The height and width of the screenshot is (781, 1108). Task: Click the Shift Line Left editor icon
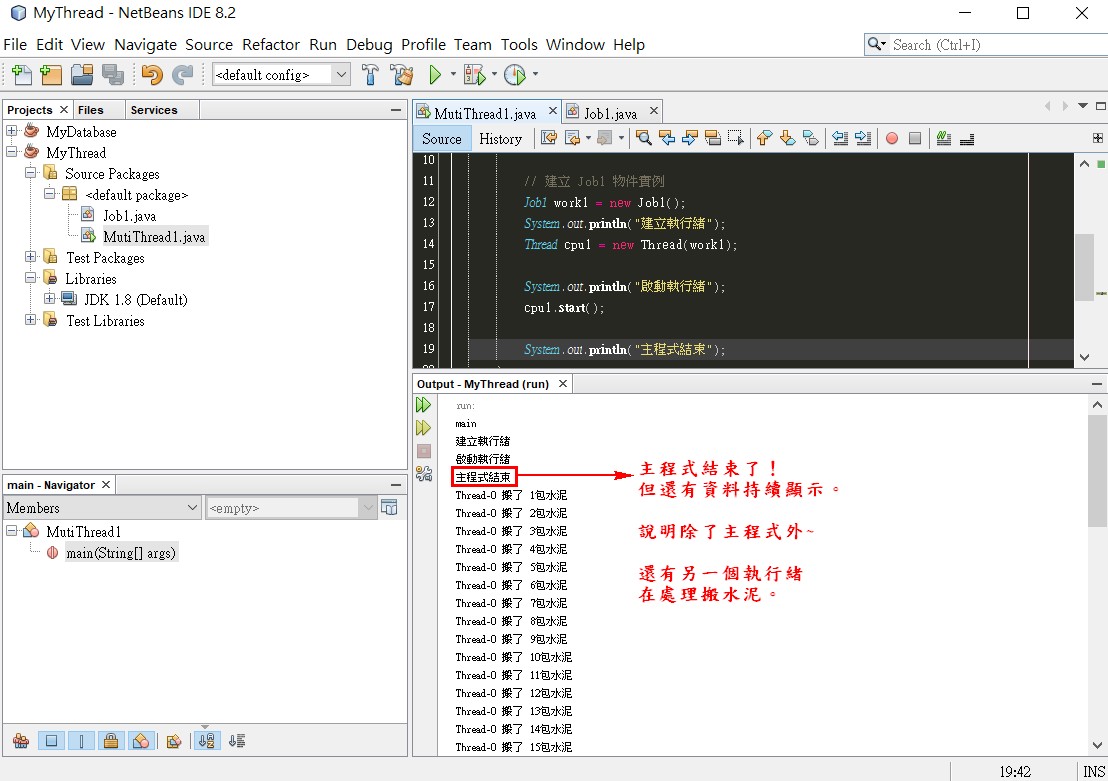tap(839, 139)
